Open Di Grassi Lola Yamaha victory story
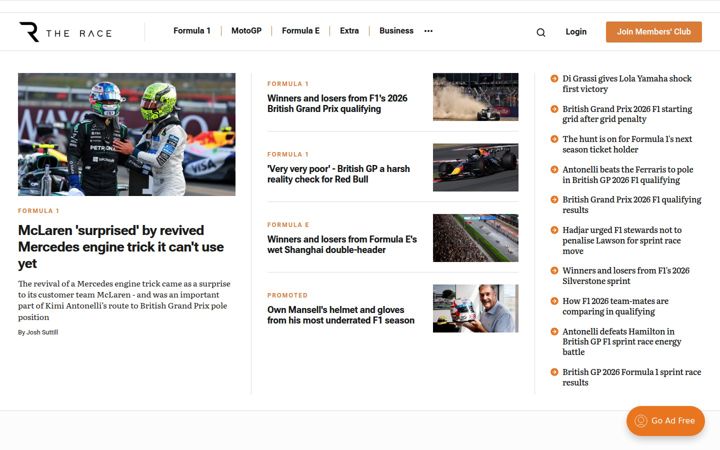 pos(627,84)
